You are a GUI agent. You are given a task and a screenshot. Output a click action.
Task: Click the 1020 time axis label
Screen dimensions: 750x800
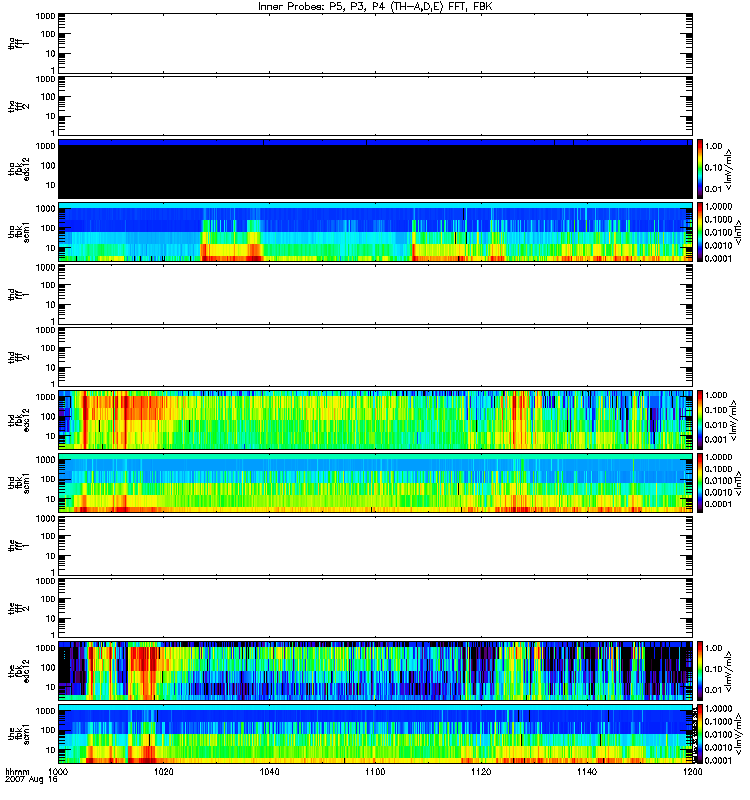(164, 772)
